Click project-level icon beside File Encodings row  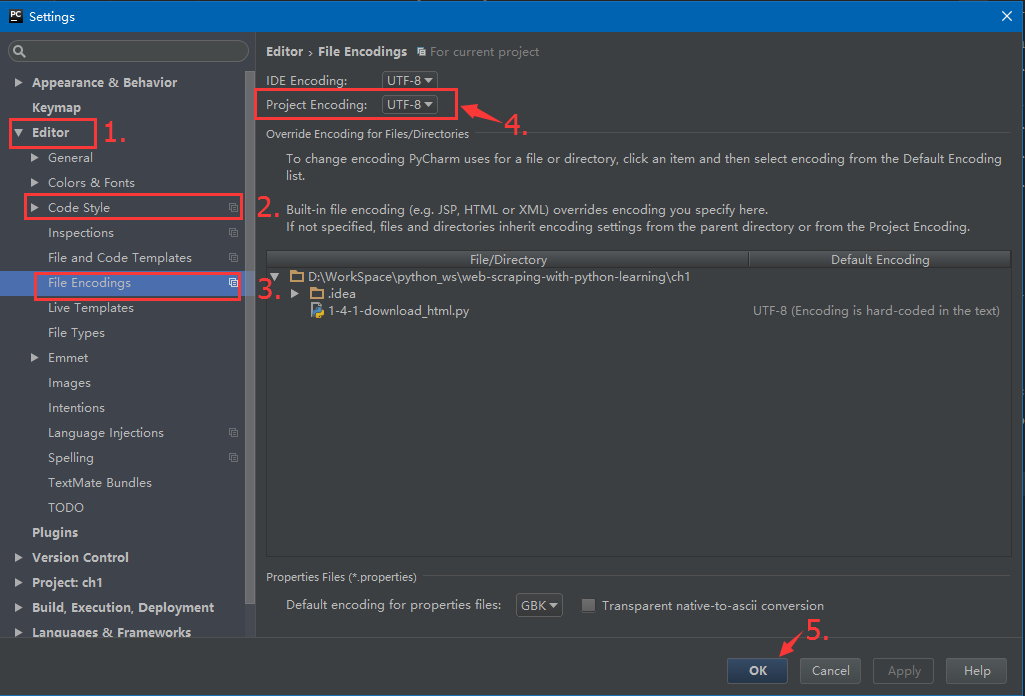coord(233,282)
